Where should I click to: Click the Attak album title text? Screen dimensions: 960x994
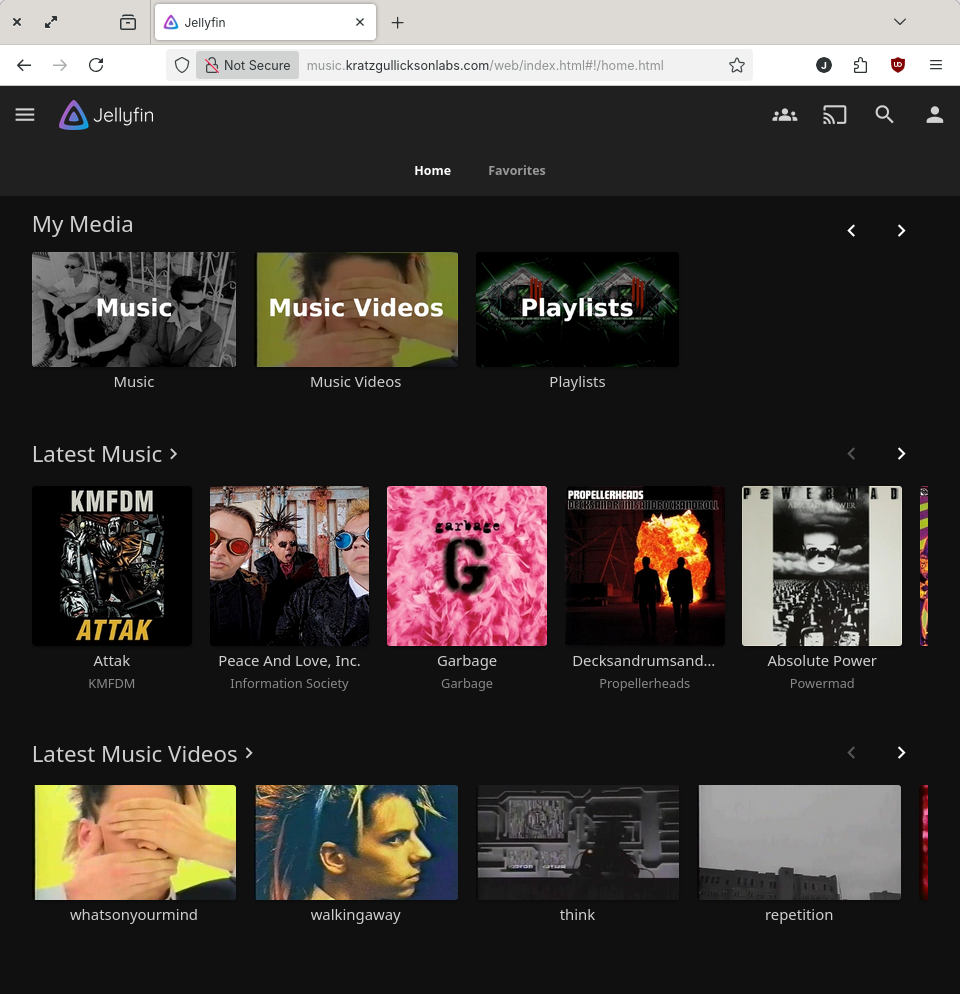point(112,661)
